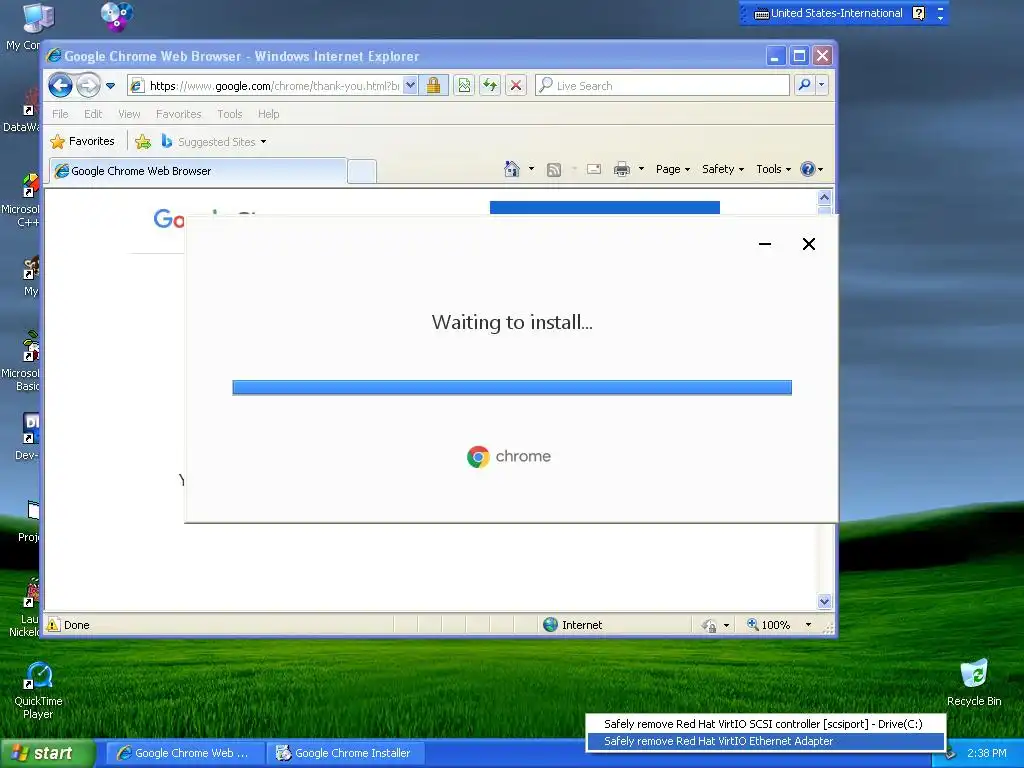1024x768 pixels.
Task: Click the taskbar clock 2:38 PM
Action: [986, 753]
